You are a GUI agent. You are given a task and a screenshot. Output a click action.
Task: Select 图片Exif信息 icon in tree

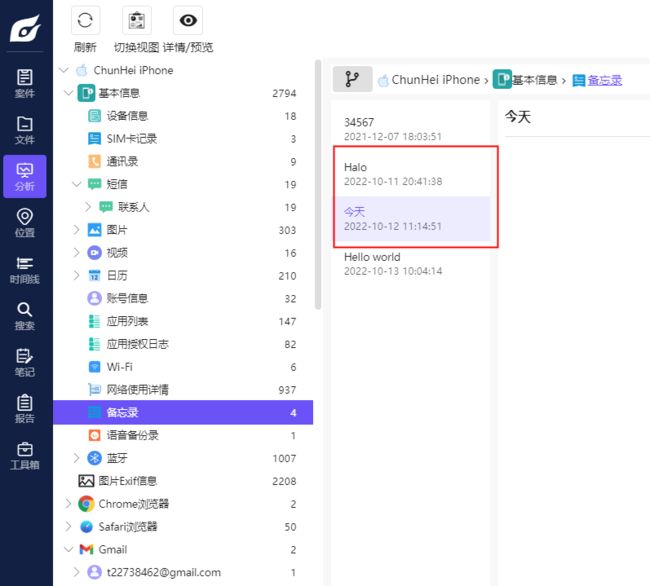(86, 481)
